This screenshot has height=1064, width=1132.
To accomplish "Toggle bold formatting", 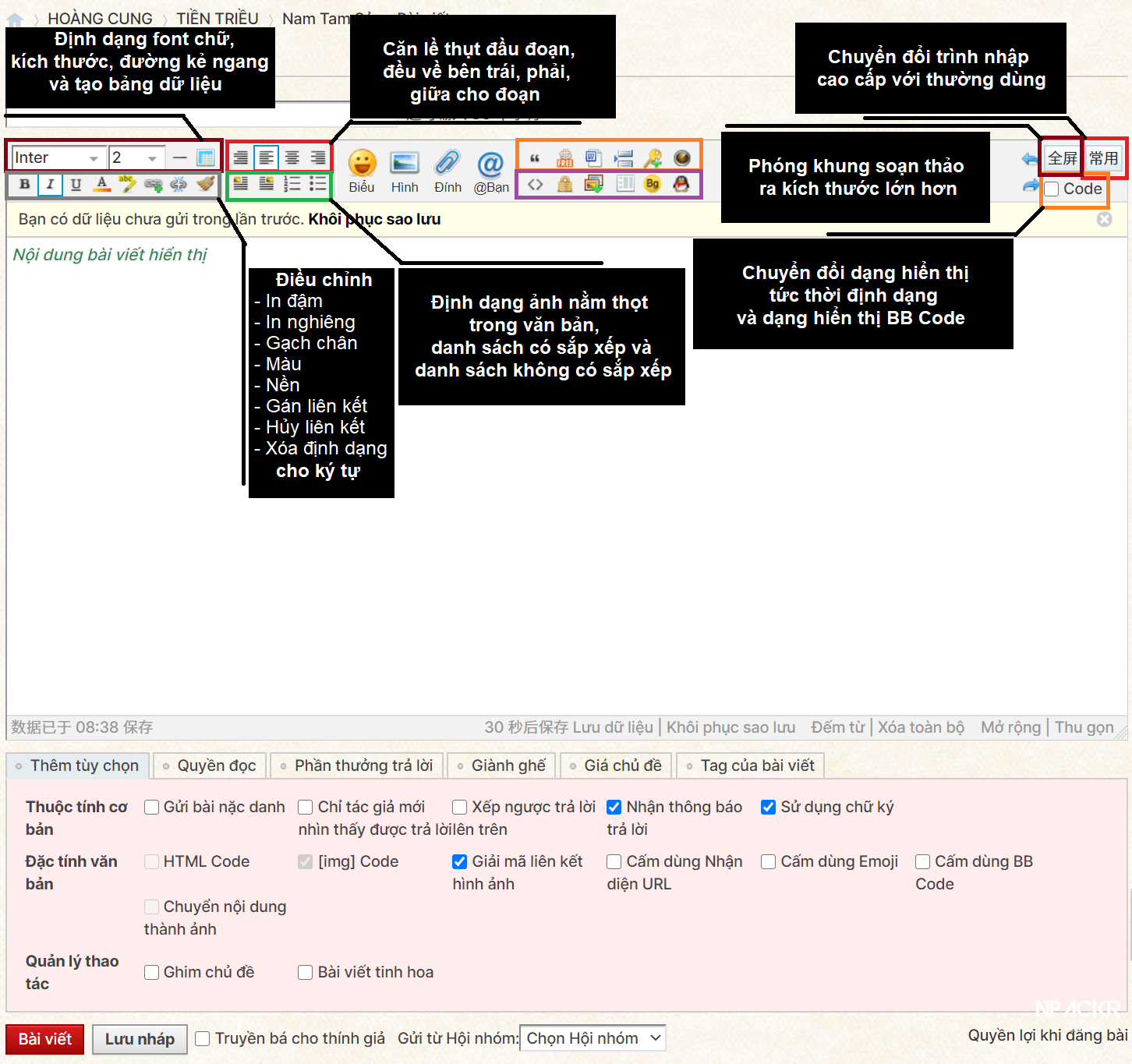I will (x=24, y=184).
